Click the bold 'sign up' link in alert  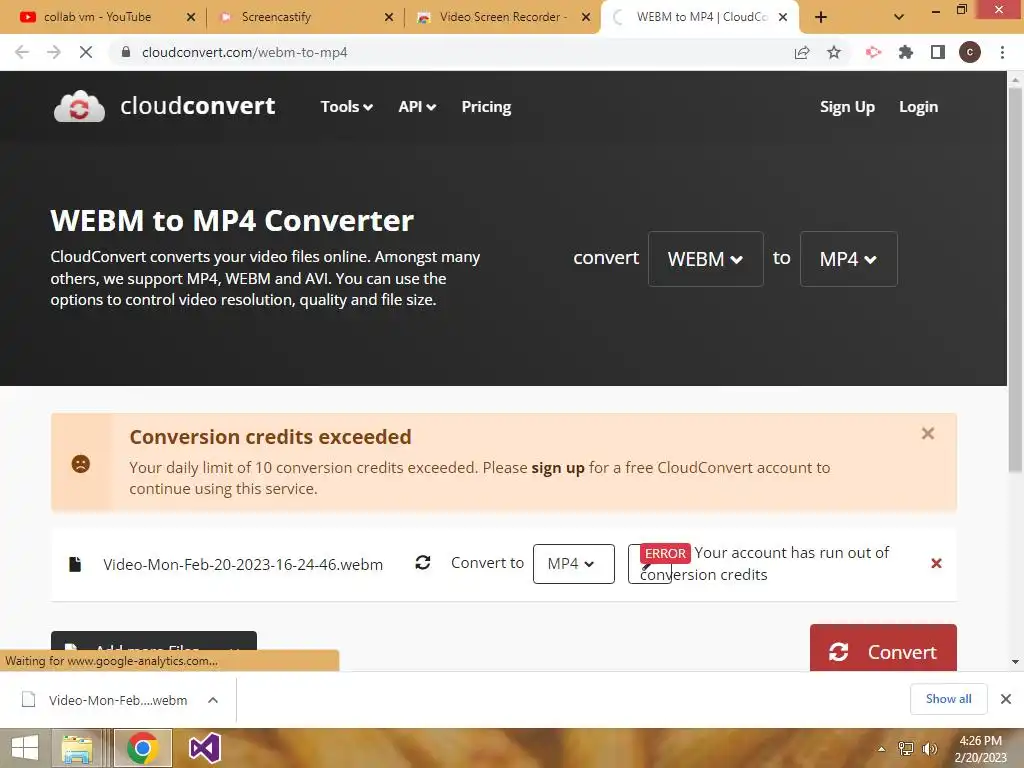coord(558,468)
